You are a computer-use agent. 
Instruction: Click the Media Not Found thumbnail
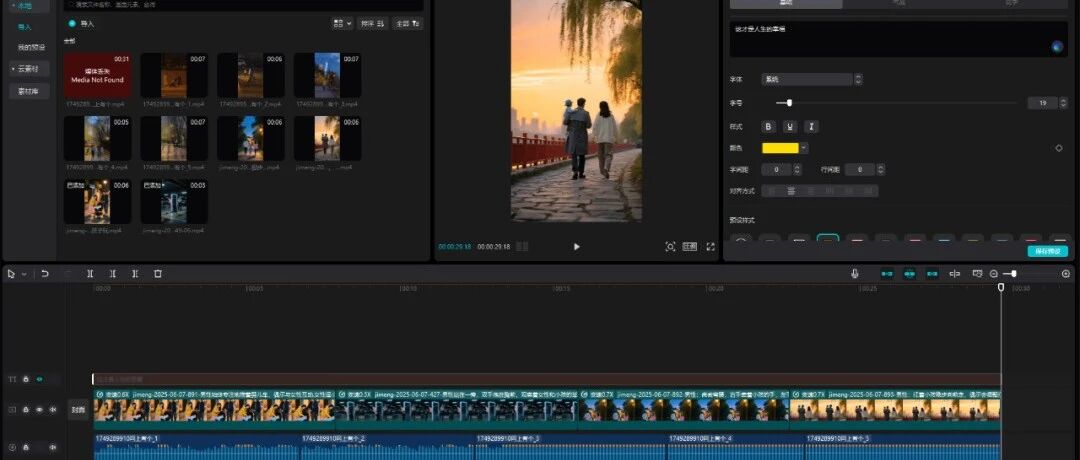(98, 76)
